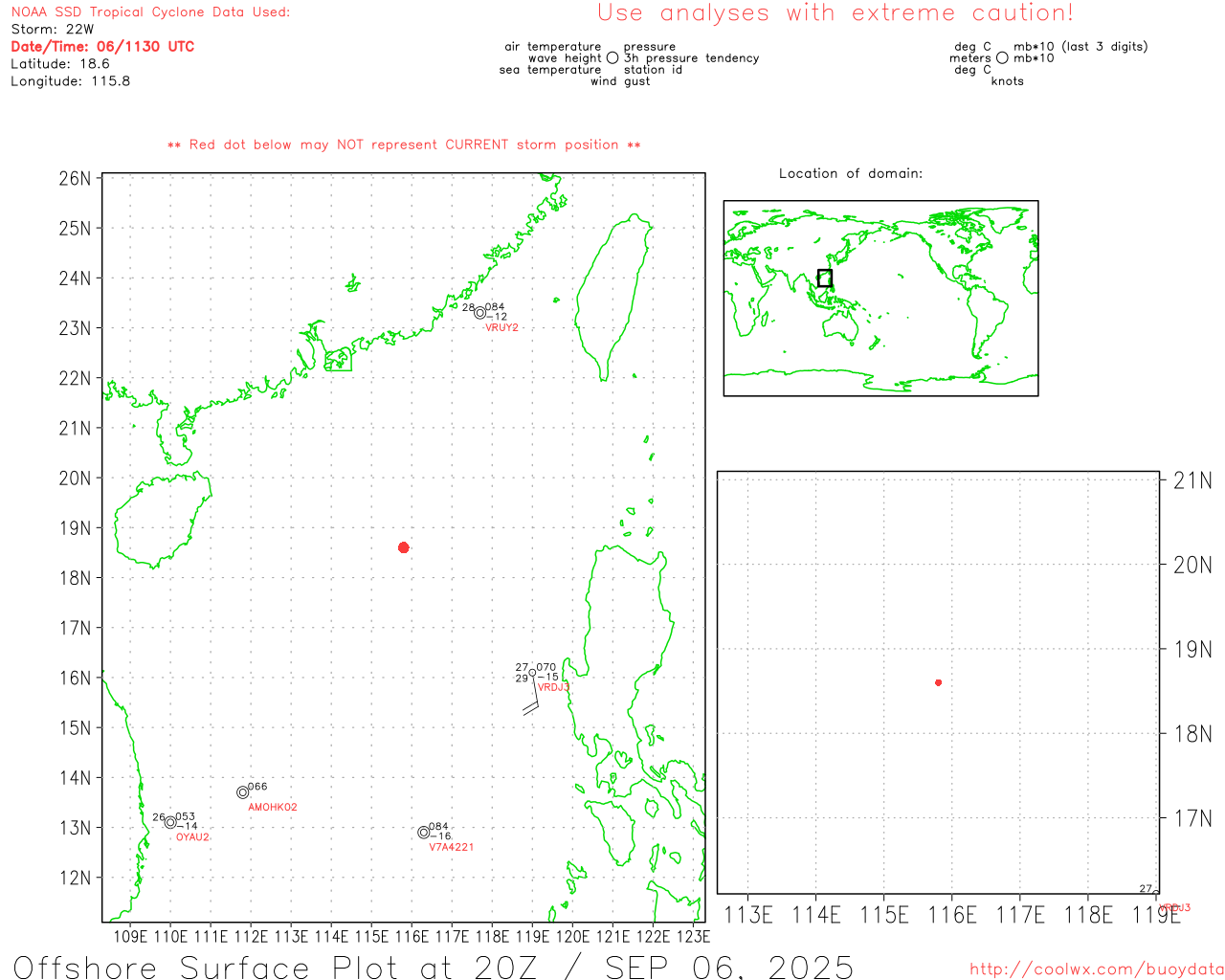Click the units legend circle beside 'meters'
Screen dimensions: 1225x980
[x=1002, y=57]
